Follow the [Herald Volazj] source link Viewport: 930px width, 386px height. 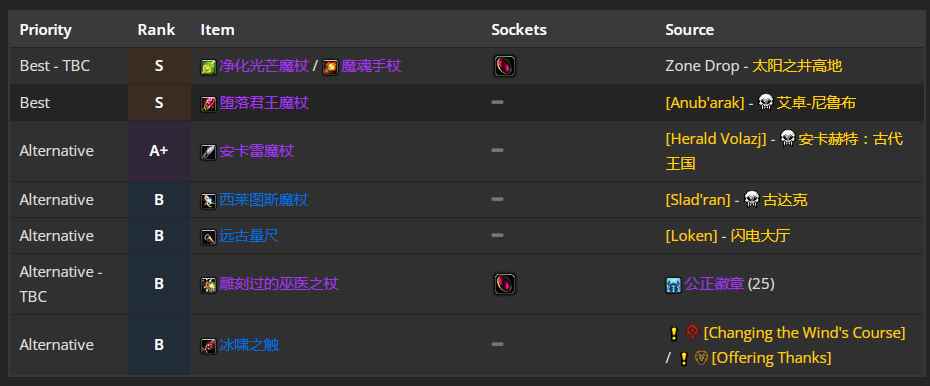click(716, 139)
